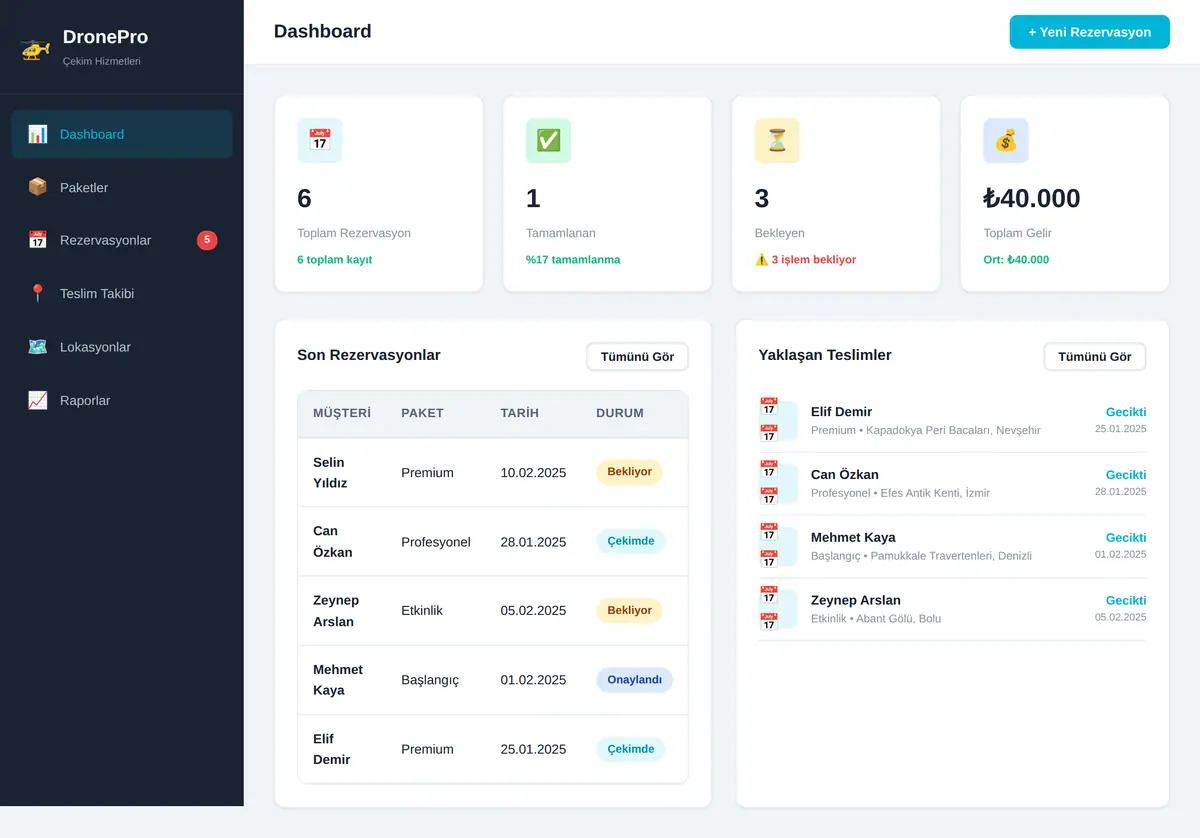Click the Dashboard bar chart icon

click(38, 134)
